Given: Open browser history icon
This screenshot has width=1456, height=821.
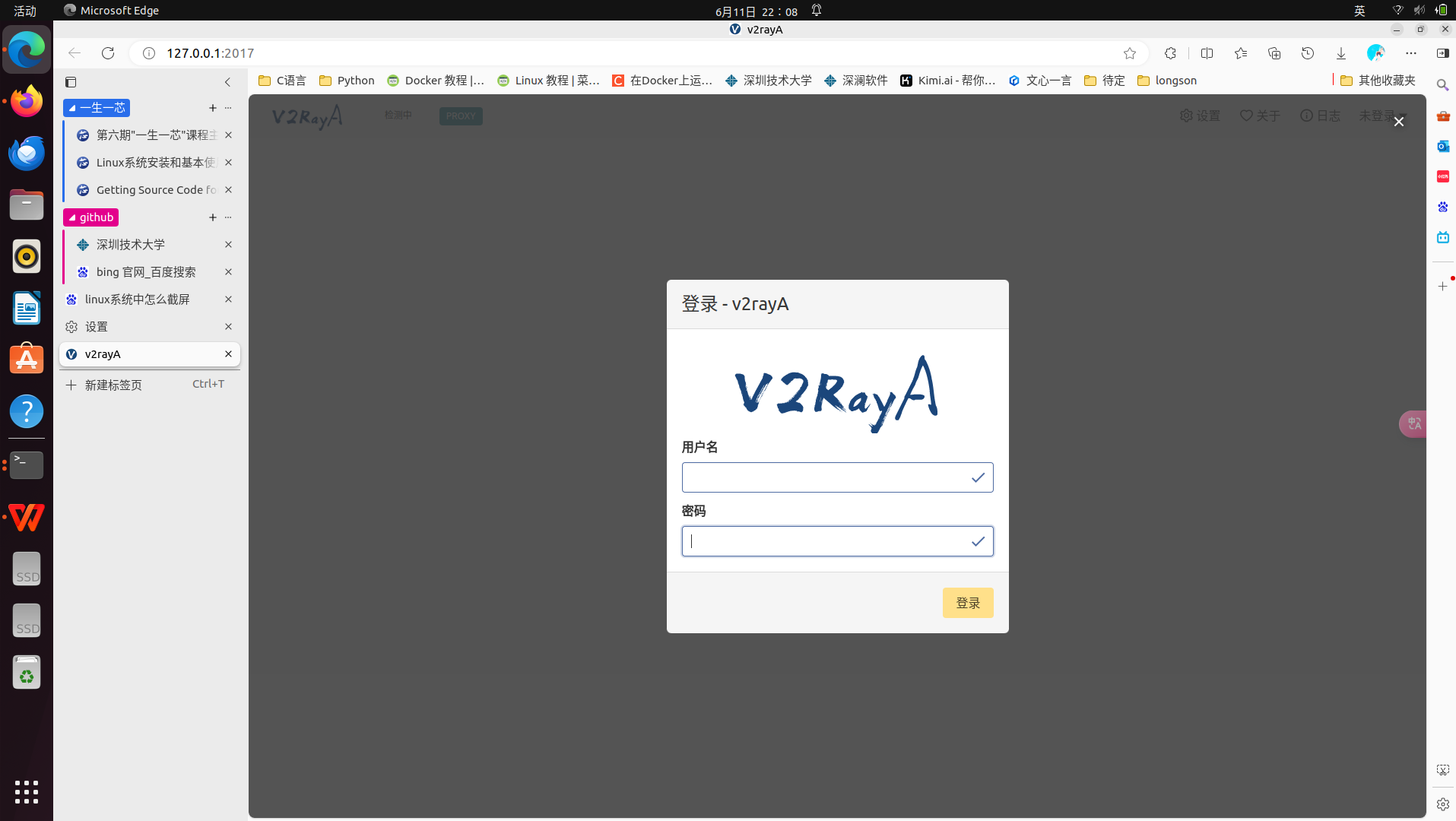Looking at the screenshot, I should [x=1308, y=53].
